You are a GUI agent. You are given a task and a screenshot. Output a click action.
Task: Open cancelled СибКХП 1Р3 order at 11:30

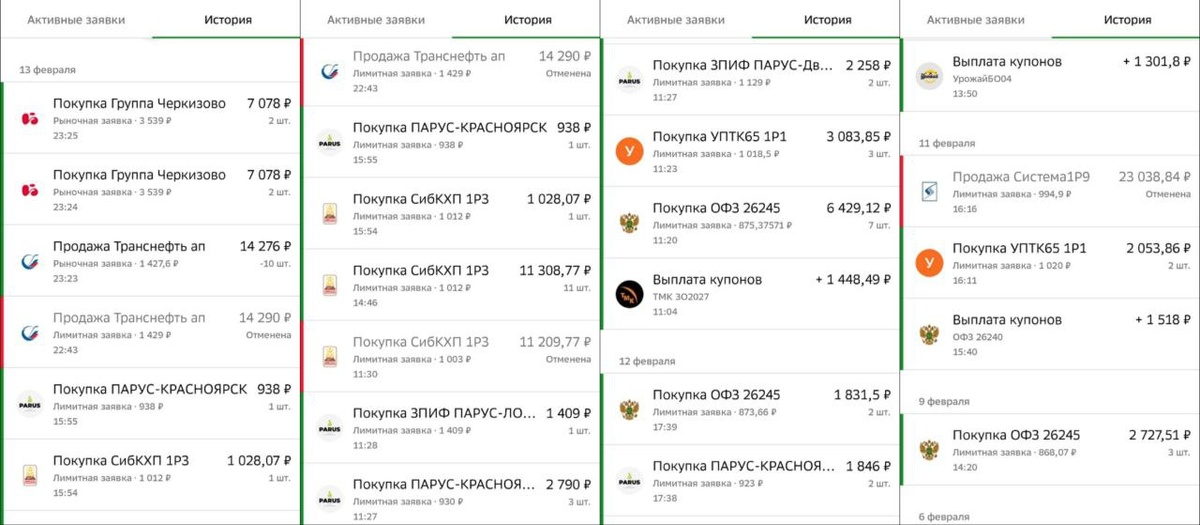point(451,356)
